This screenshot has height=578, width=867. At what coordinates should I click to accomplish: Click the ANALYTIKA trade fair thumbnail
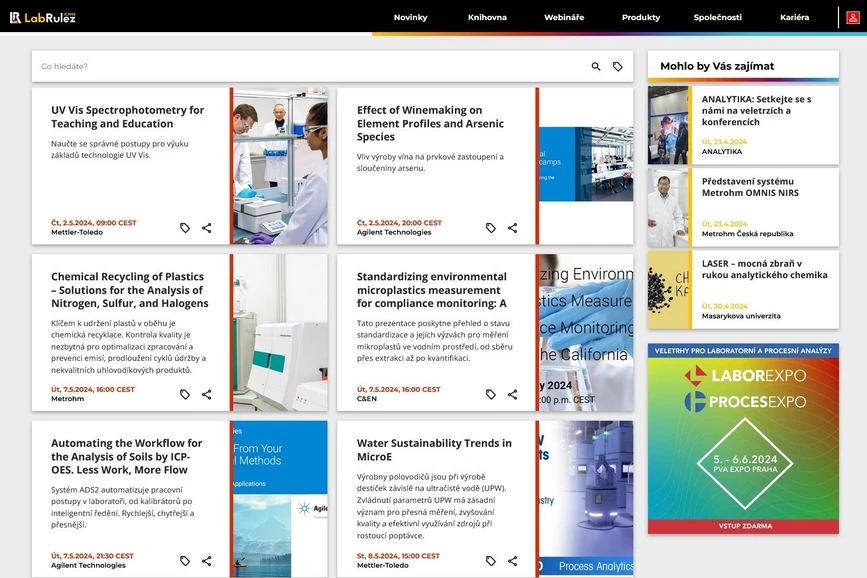pyautogui.click(x=668, y=125)
